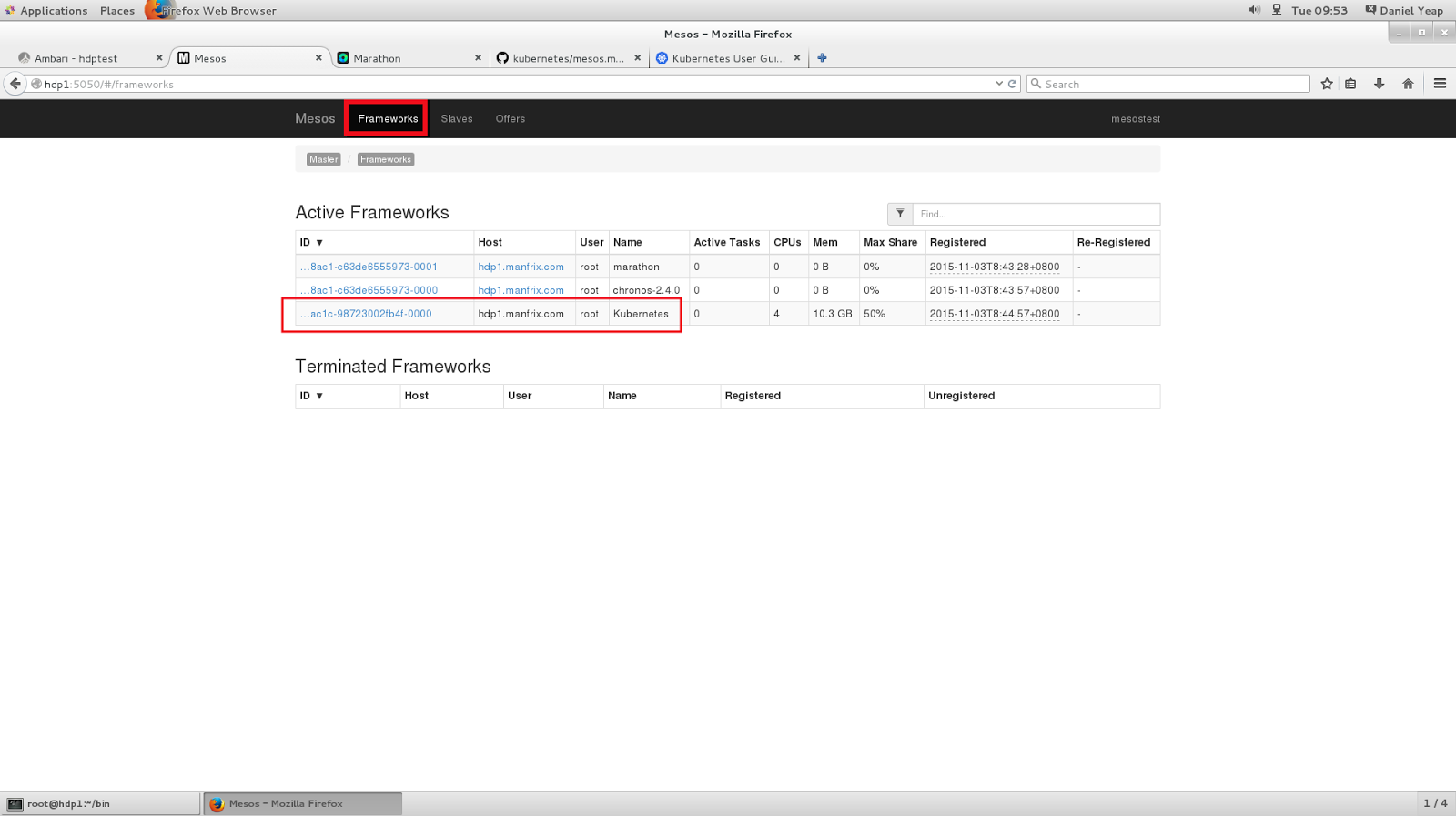Show bookmarks list icon in toolbar
This screenshot has height=816, width=1456.
(1350, 84)
